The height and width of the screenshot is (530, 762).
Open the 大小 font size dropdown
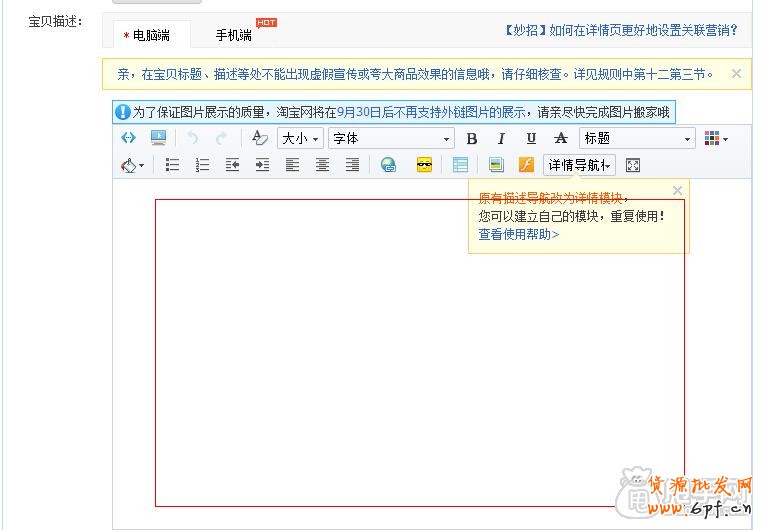pyautogui.click(x=300, y=139)
